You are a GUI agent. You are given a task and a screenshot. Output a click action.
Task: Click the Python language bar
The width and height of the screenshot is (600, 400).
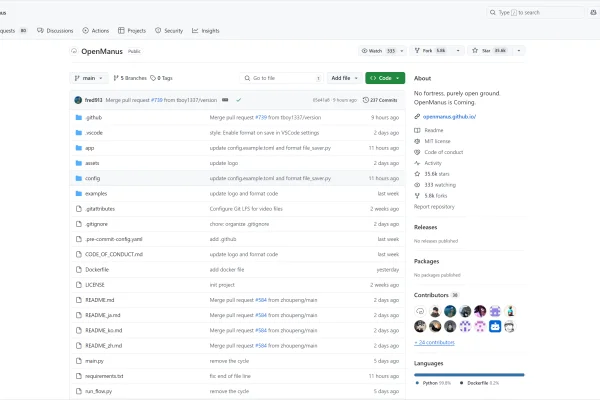[x=469, y=375]
